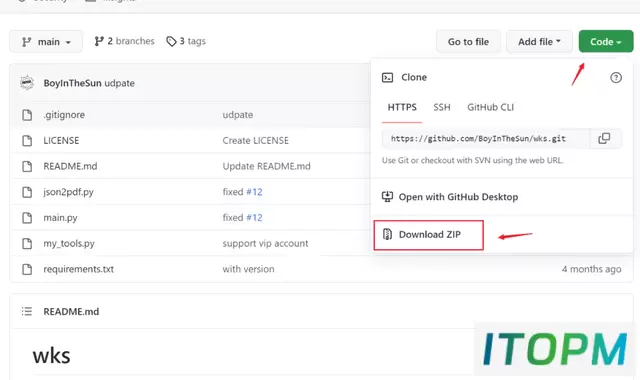Open BoyInTheSun author link

(72, 83)
